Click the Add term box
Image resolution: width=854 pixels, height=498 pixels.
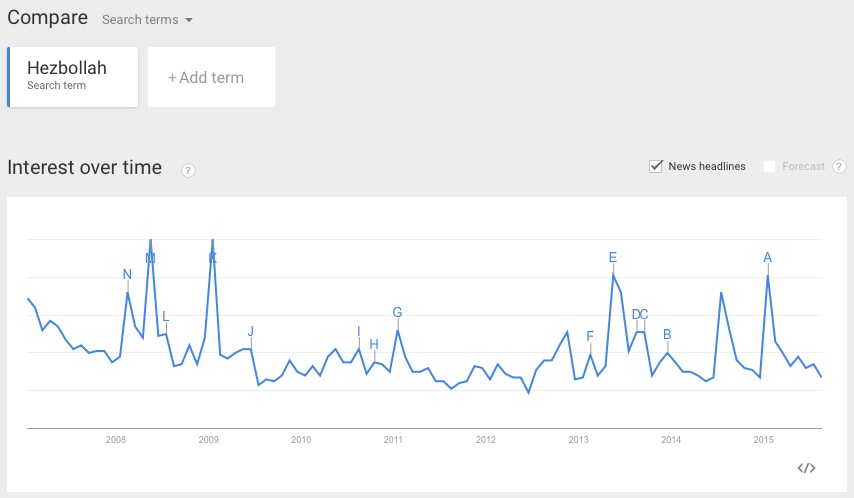tap(211, 77)
